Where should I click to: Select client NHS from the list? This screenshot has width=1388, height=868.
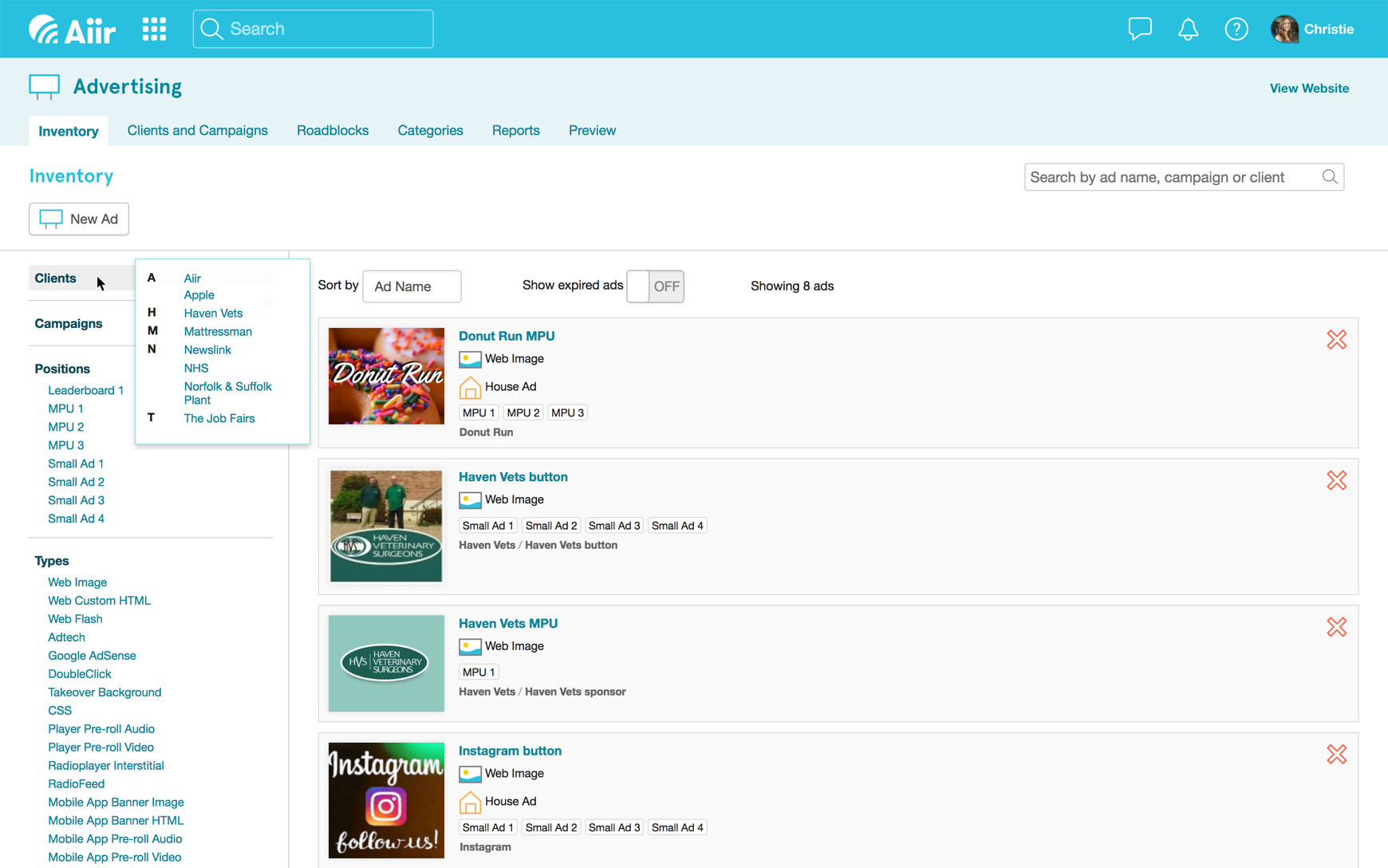tap(196, 369)
